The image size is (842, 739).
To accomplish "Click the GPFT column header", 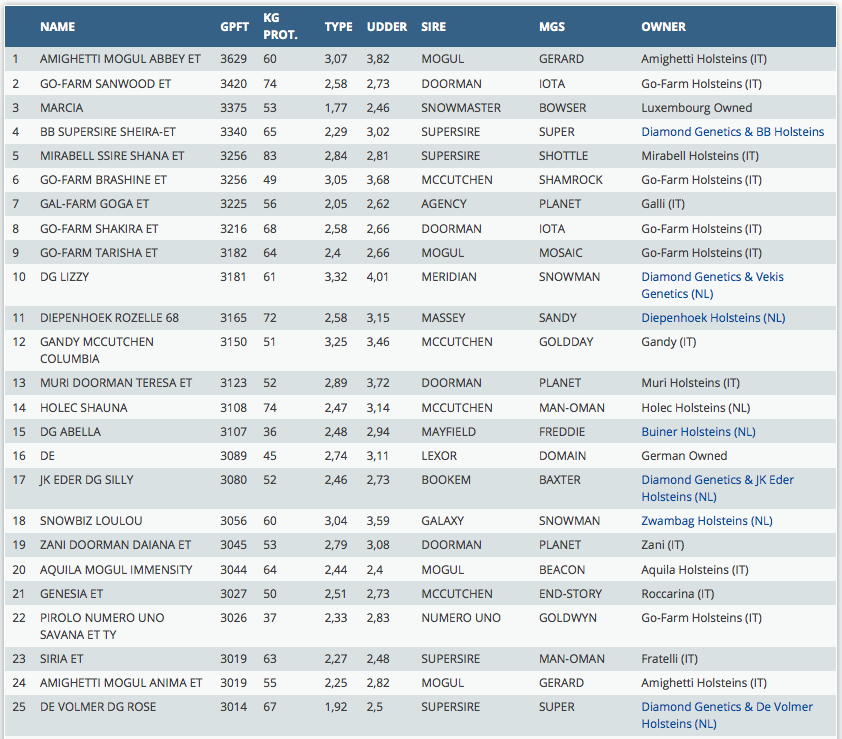I will point(234,27).
